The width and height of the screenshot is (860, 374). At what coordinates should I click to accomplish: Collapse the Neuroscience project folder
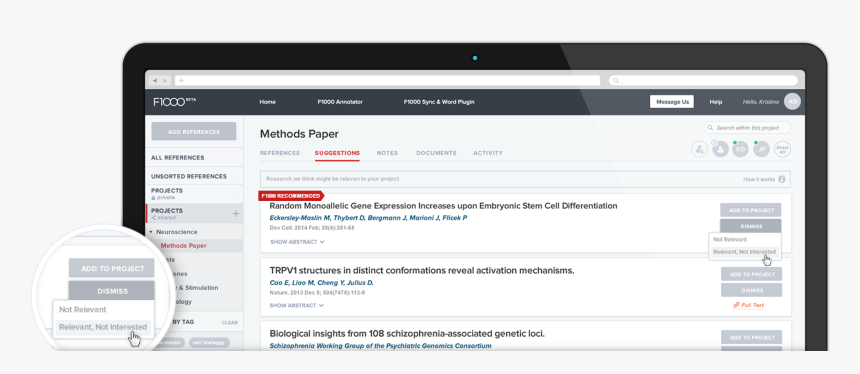point(151,232)
